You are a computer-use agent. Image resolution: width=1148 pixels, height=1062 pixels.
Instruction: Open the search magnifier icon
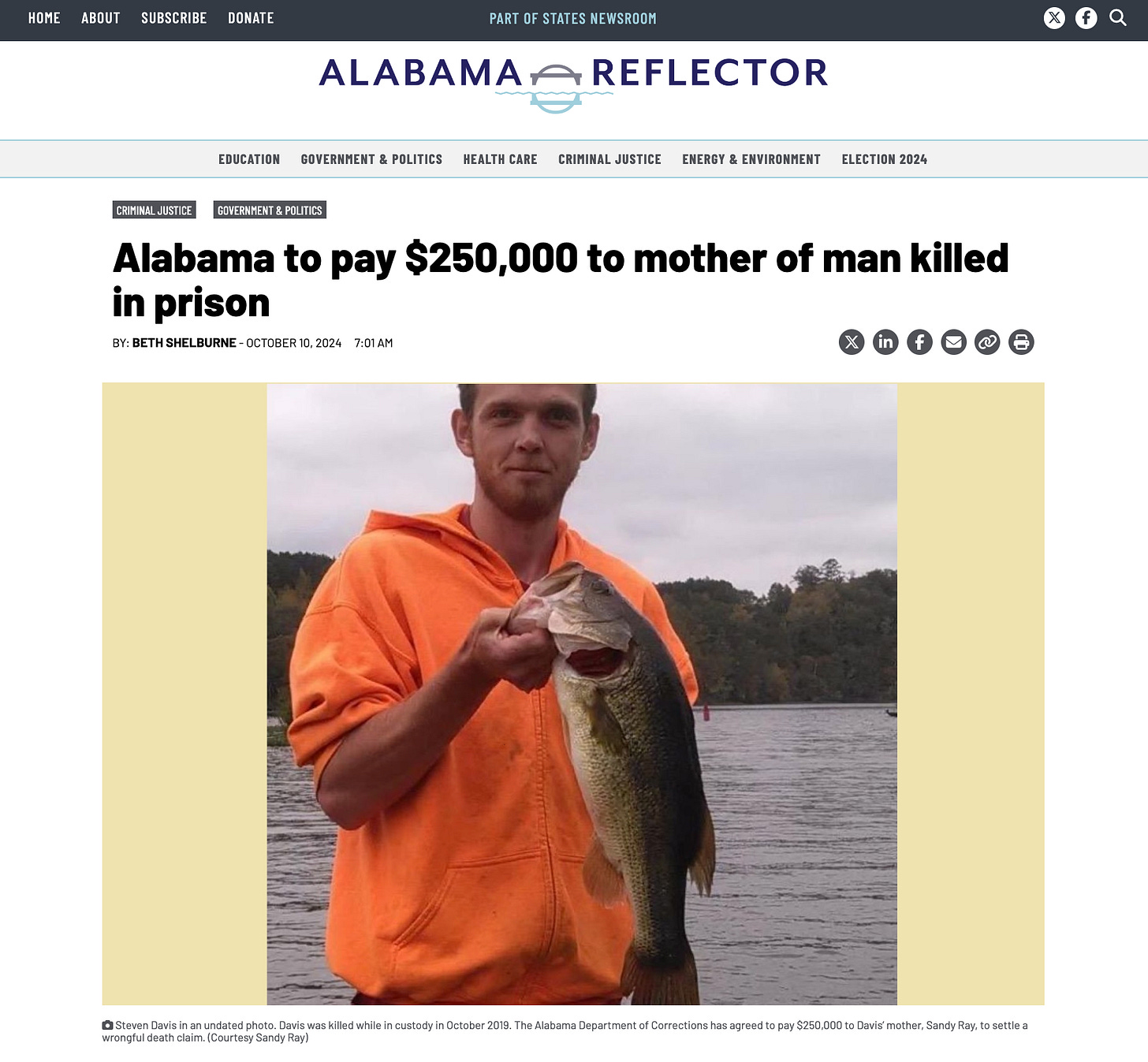1118,17
